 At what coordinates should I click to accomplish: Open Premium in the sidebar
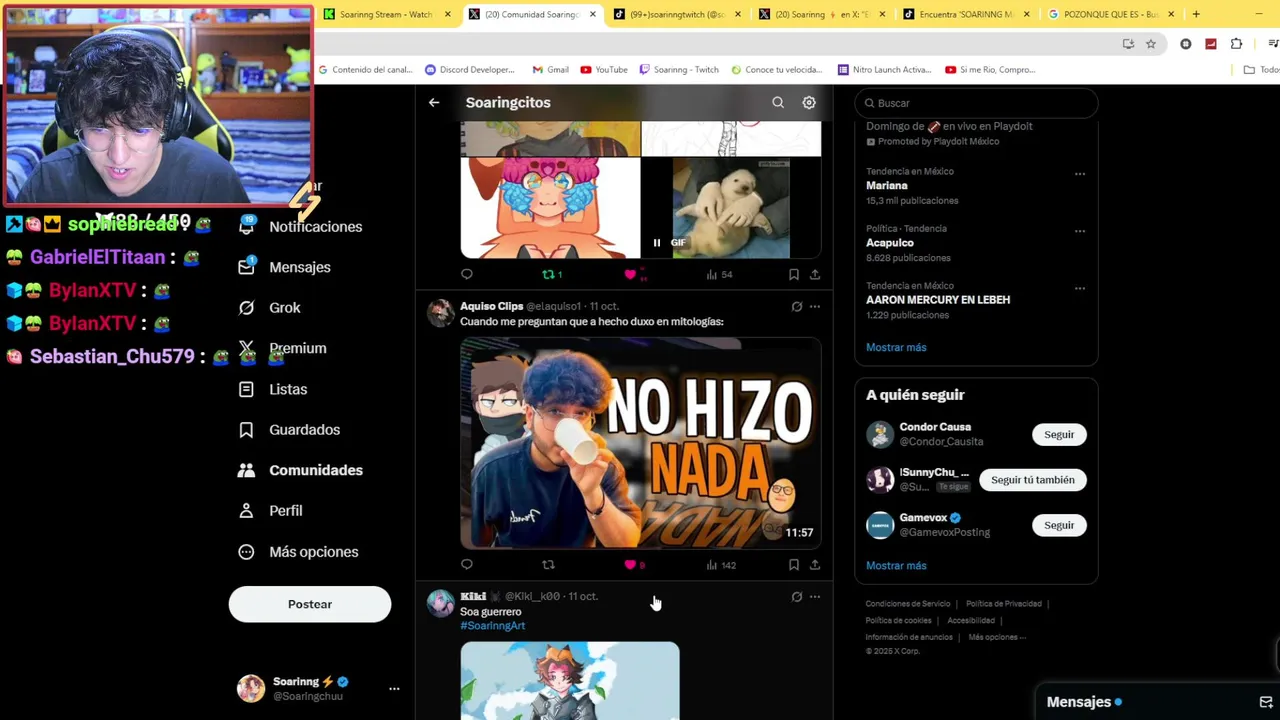[x=283, y=348]
